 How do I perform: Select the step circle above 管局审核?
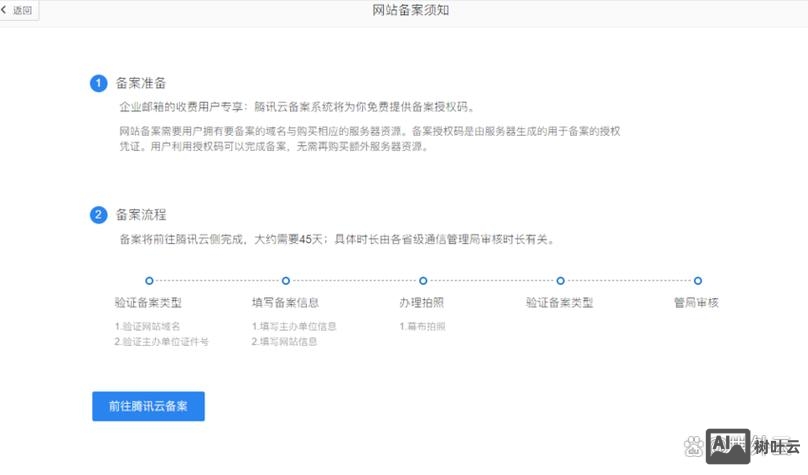[x=698, y=281]
